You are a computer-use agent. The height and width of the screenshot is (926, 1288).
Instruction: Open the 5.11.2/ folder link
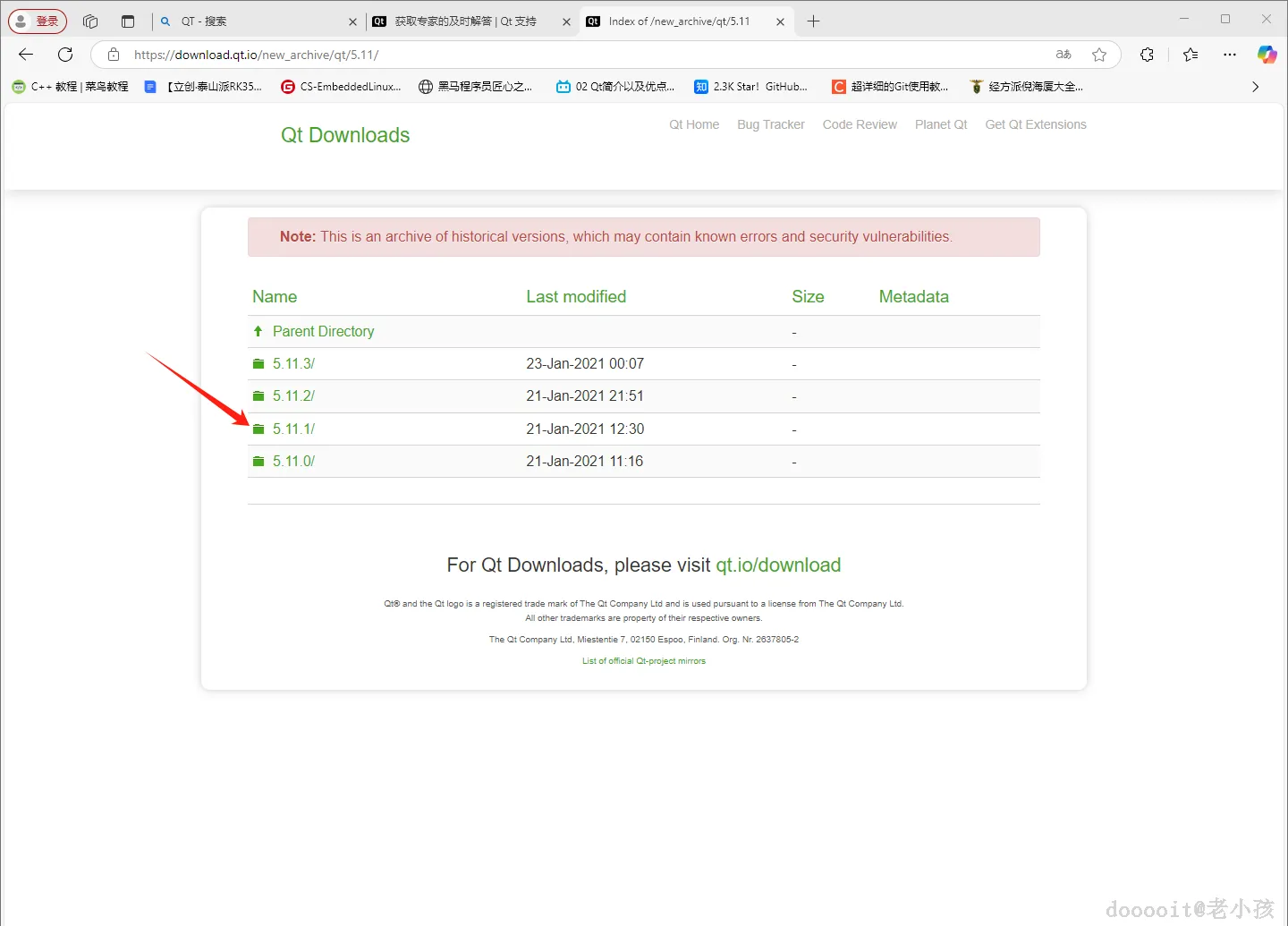click(293, 396)
